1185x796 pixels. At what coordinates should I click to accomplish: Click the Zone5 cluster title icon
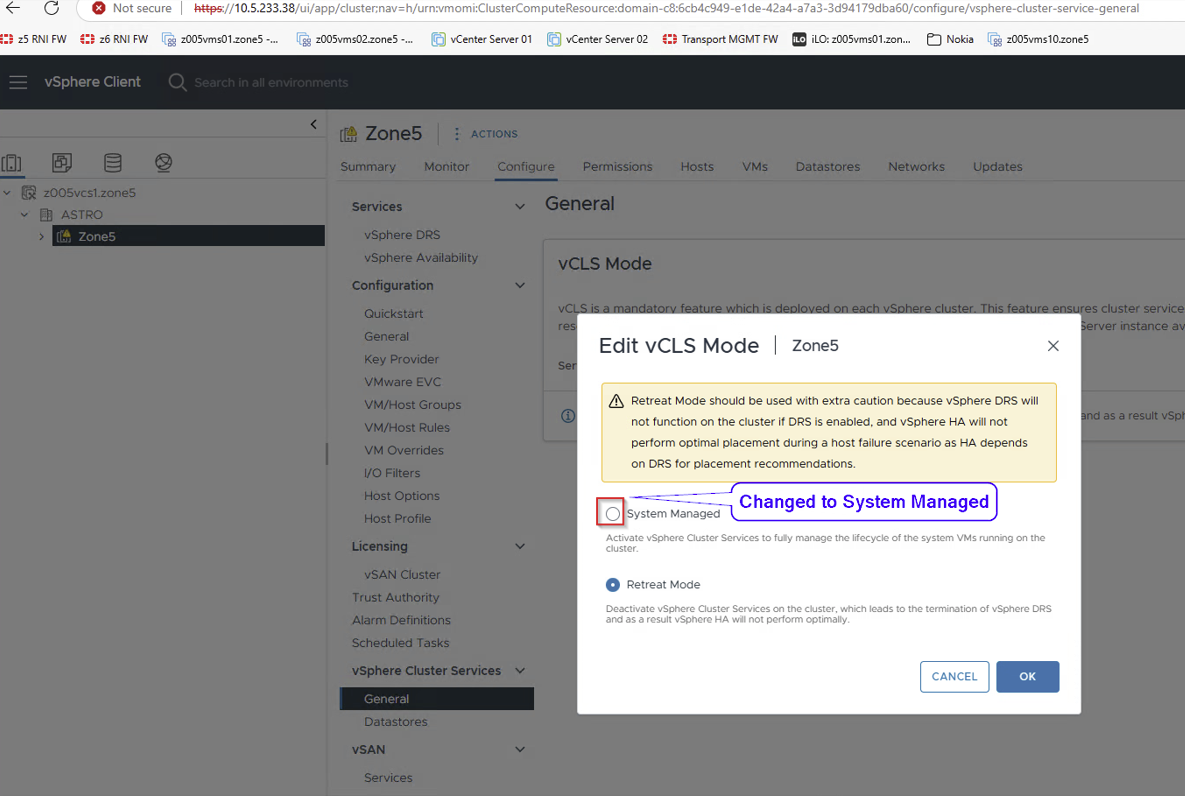point(348,134)
